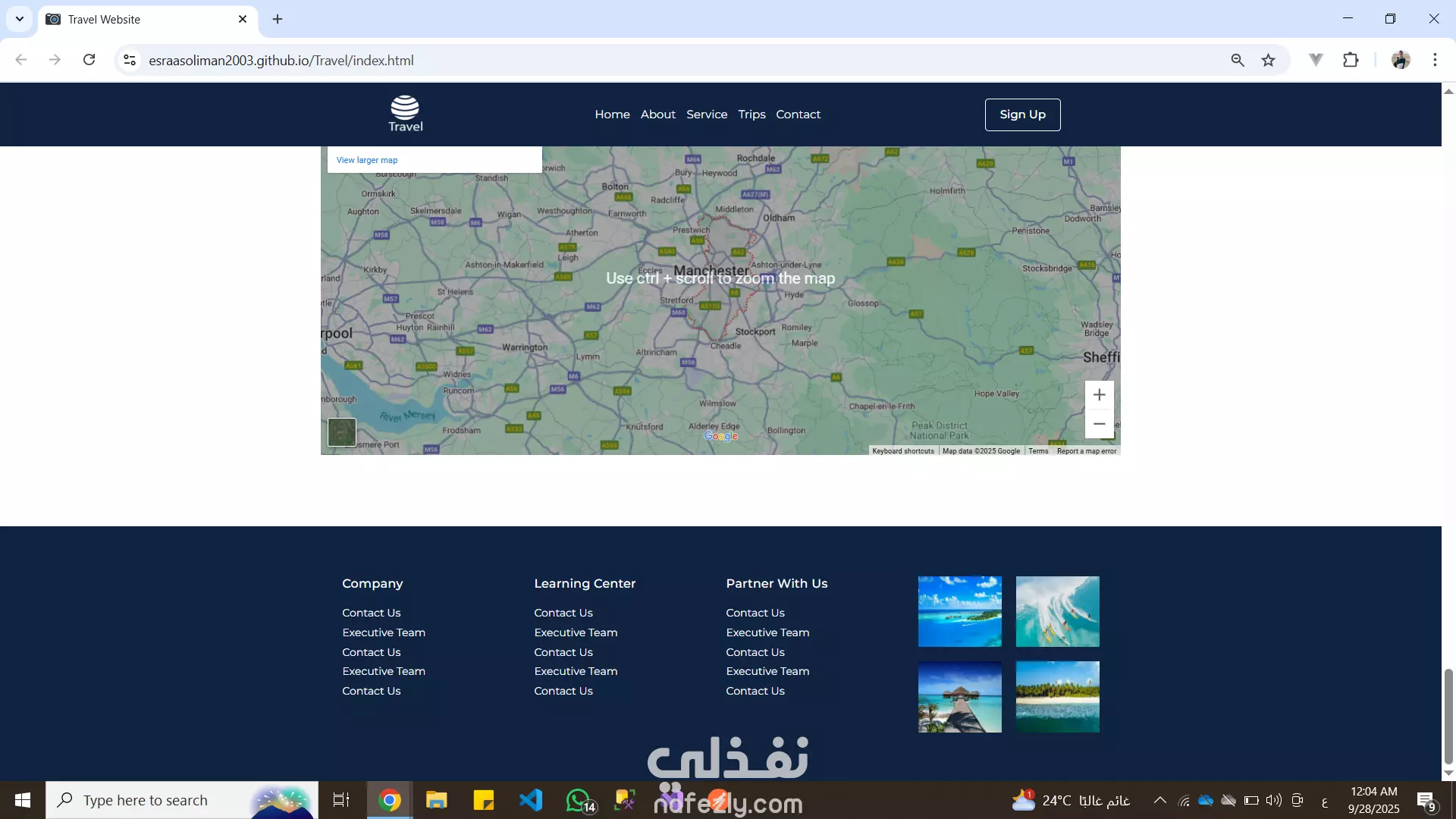Click the vertical page scrollbar thumb
The height and width of the screenshot is (819, 1456).
click(1448, 717)
